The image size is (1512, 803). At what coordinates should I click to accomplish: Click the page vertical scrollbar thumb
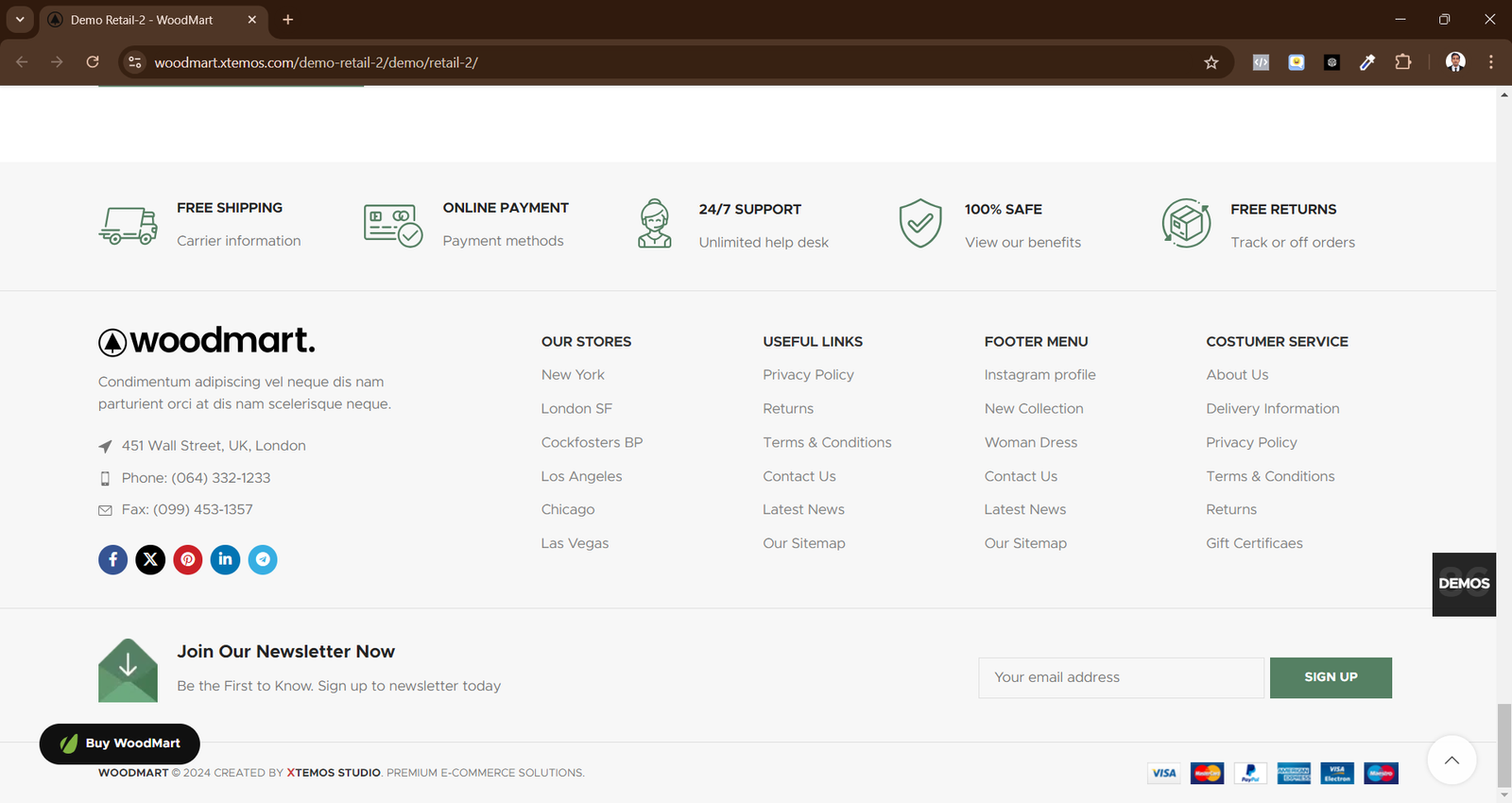pyautogui.click(x=1503, y=744)
